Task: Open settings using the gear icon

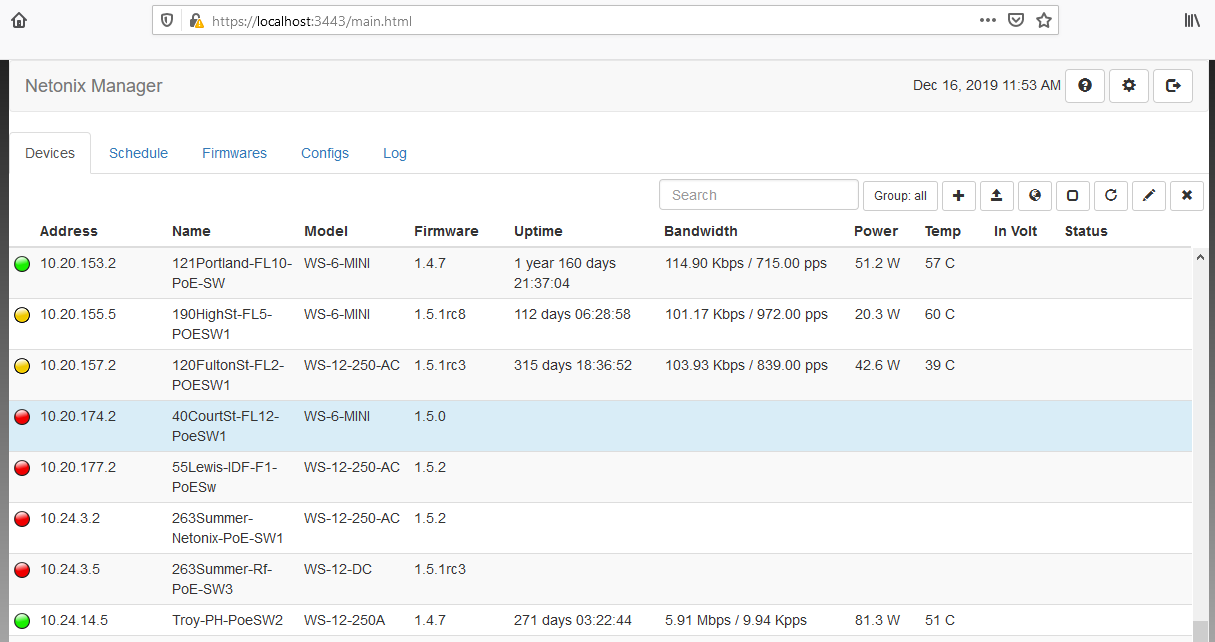Action: click(x=1129, y=86)
